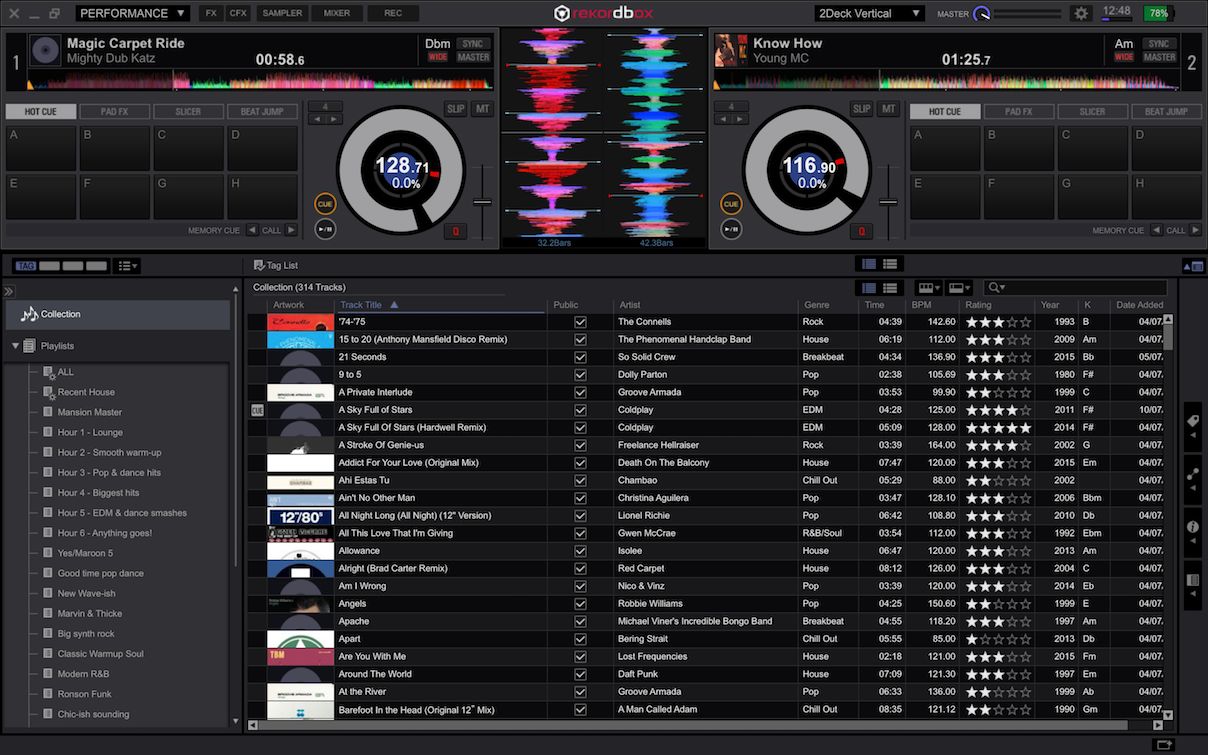
Task: Open the rekordbox settings gear
Action: pos(1081,14)
